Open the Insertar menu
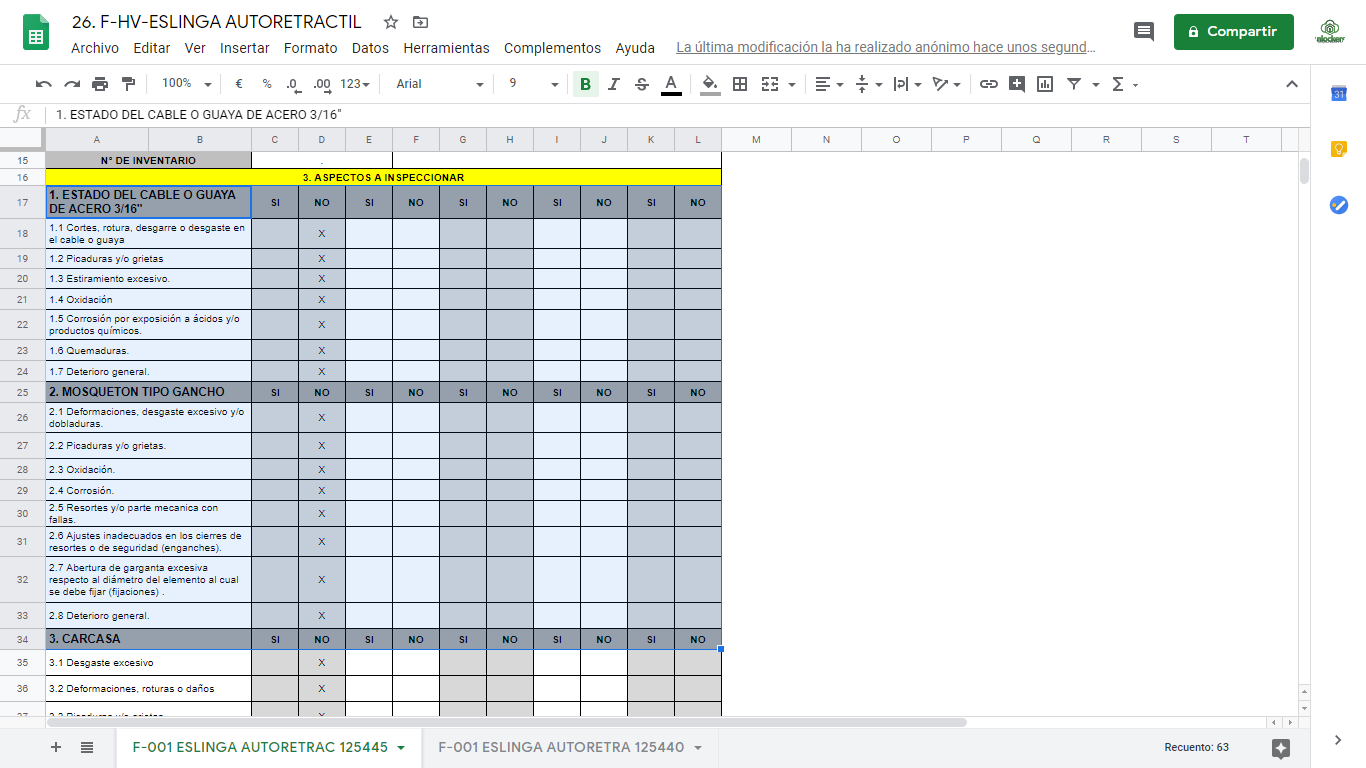1366x768 pixels. coord(245,48)
